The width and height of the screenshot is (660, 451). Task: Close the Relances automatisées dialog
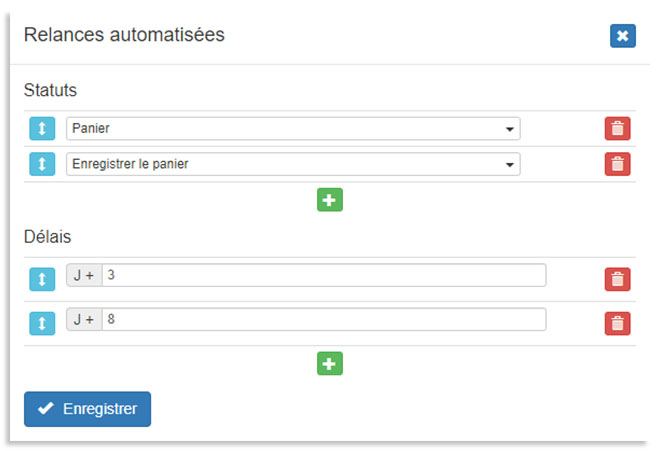622,36
